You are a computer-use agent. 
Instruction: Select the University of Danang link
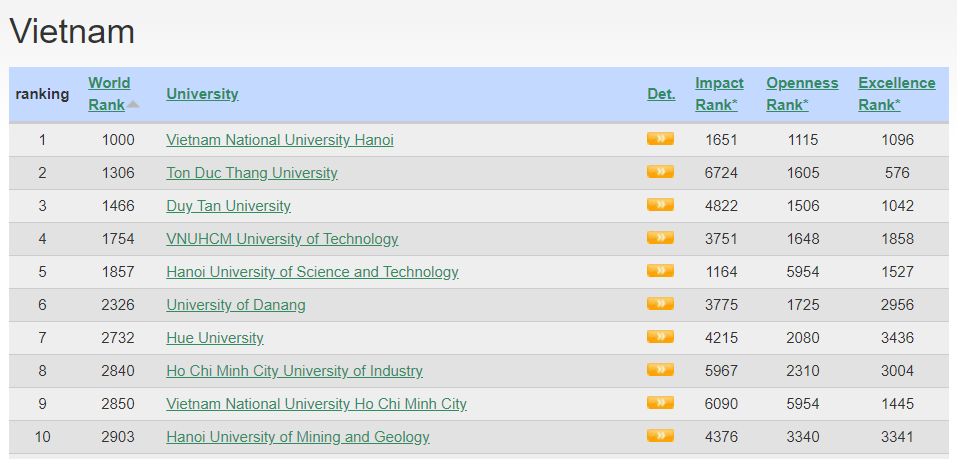[236, 305]
